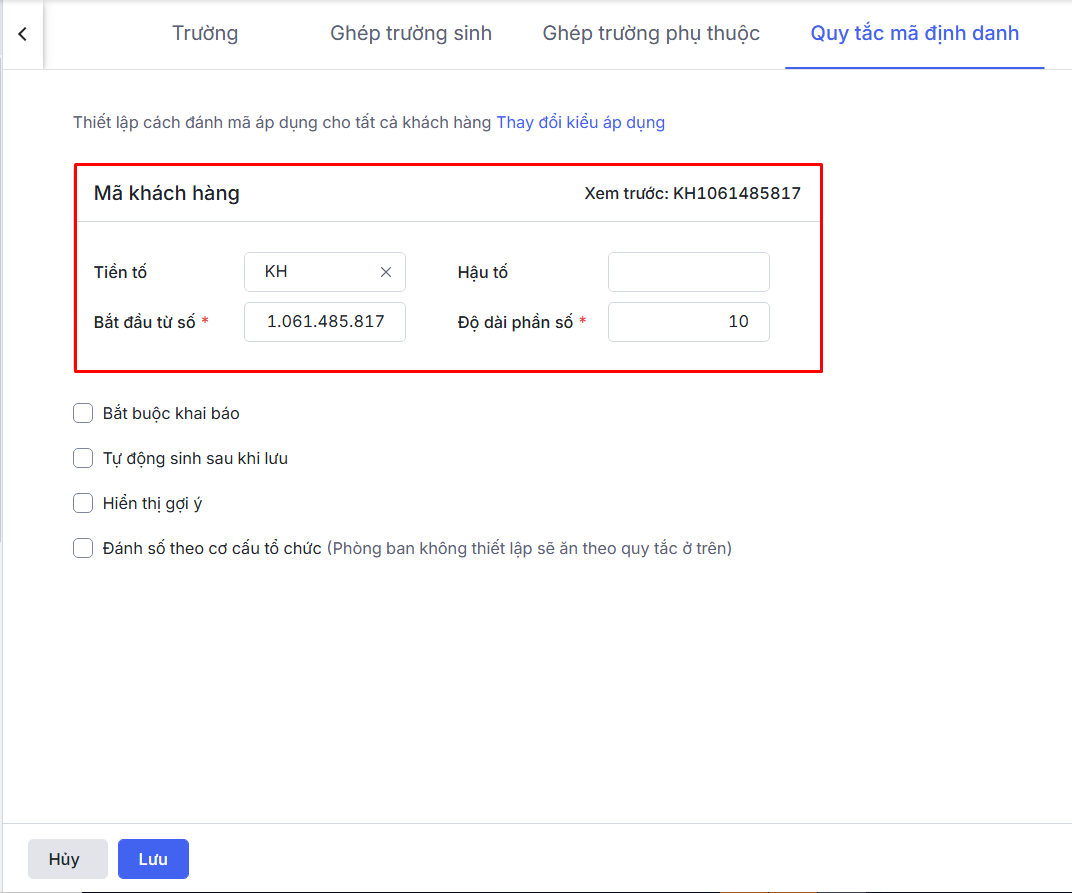The height and width of the screenshot is (893, 1072).
Task: Select the Ghép trường phụ thuộc tab
Action: click(651, 34)
